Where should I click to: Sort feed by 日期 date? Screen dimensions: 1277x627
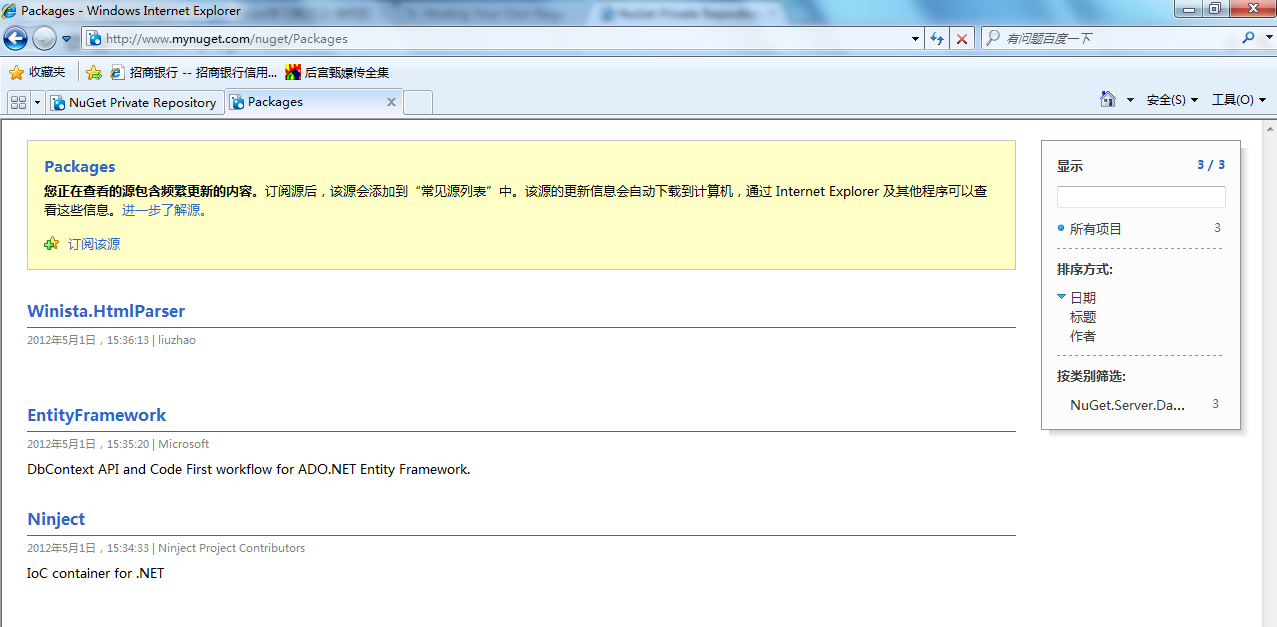[1083, 298]
